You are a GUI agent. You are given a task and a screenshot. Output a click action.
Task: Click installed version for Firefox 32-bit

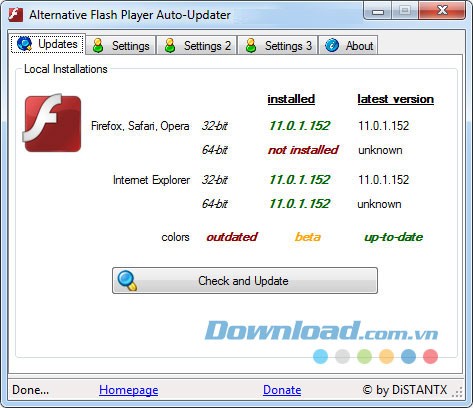tap(299, 126)
